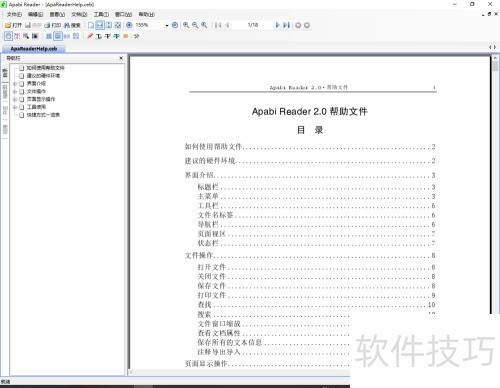Select the fit-height view icon
The width and height of the screenshot is (500, 388).
point(109,25)
